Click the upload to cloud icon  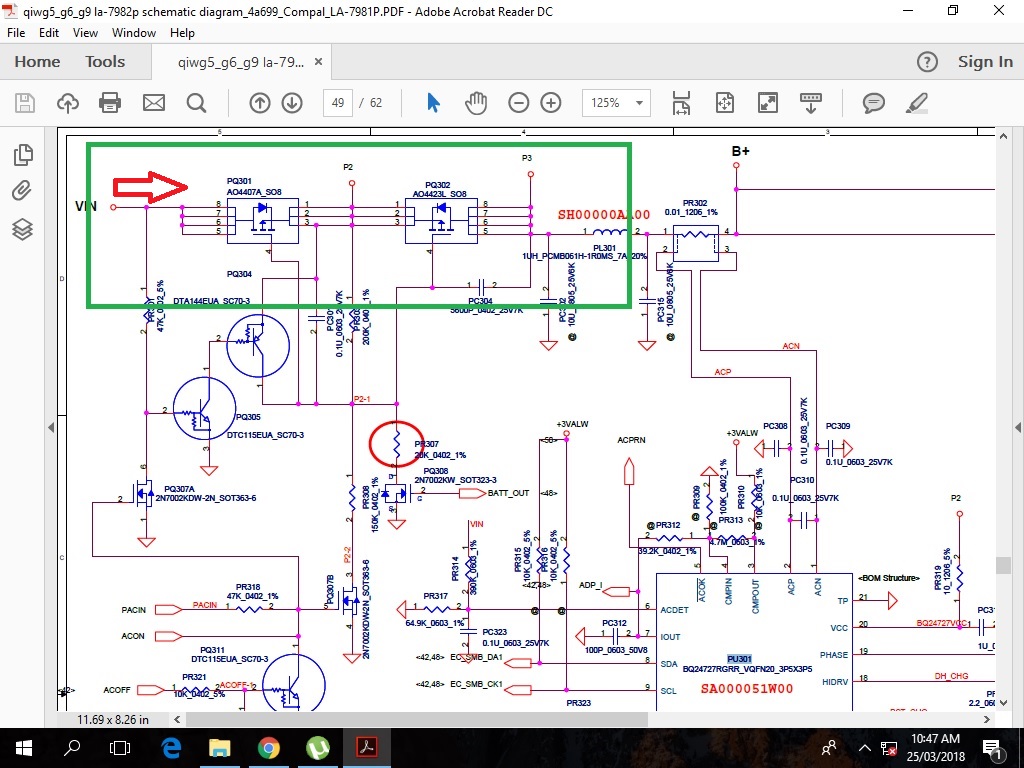click(x=67, y=103)
